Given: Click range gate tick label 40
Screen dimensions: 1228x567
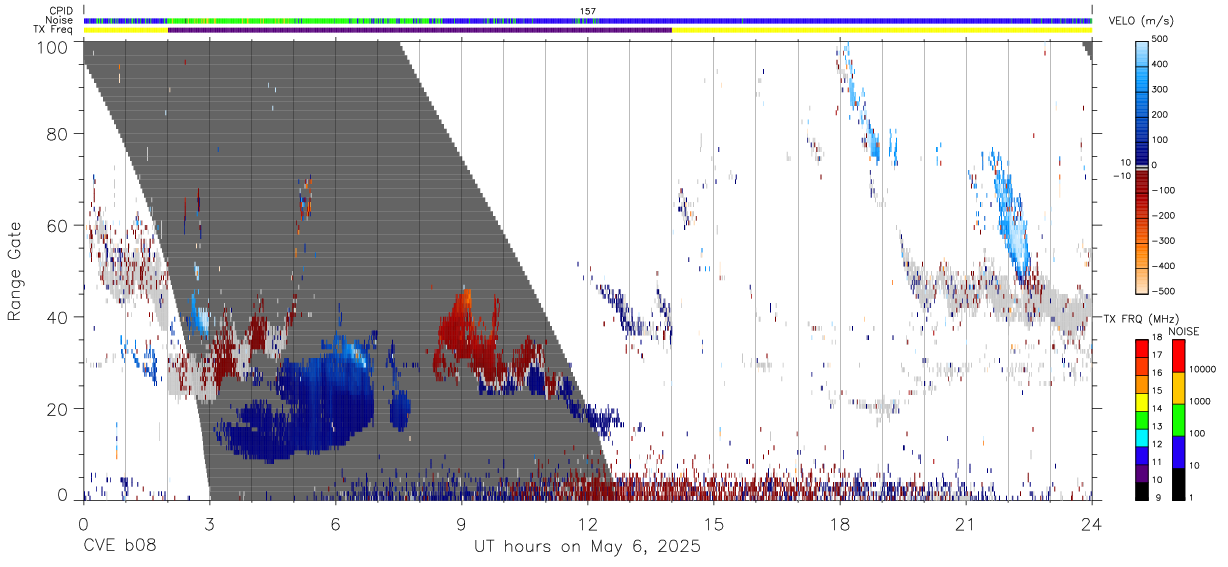Looking at the screenshot, I should click(x=59, y=318).
